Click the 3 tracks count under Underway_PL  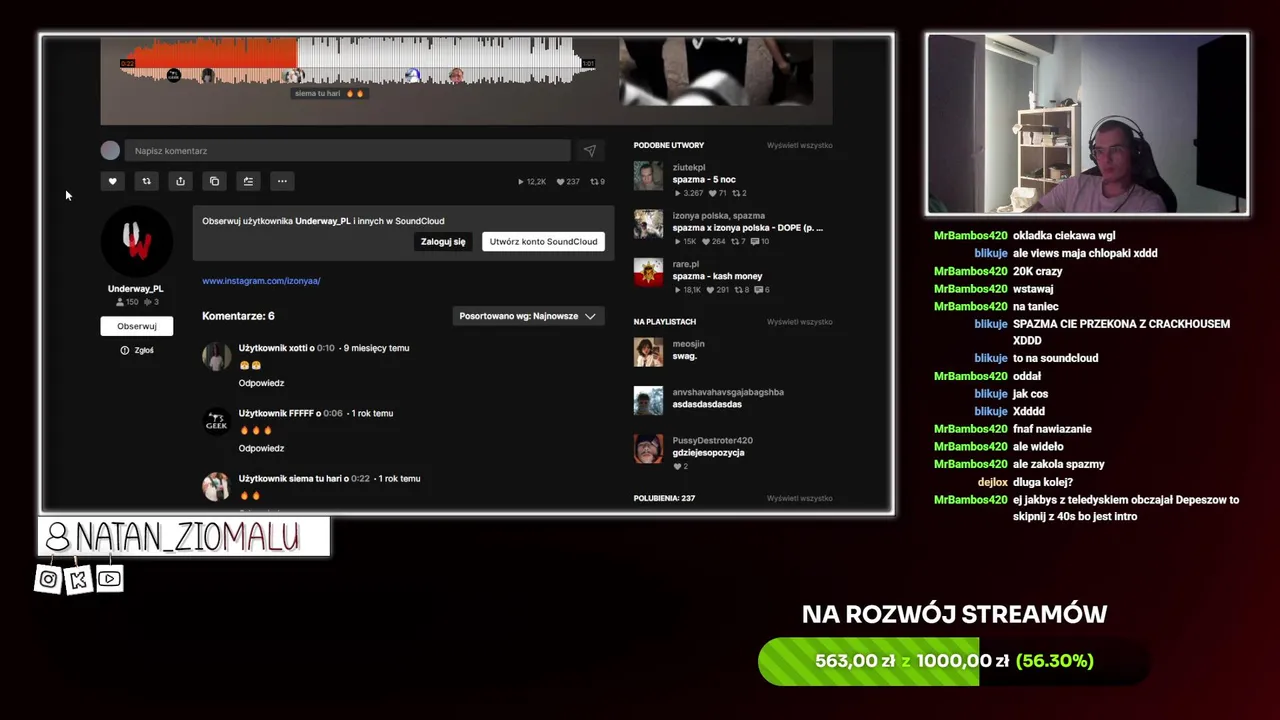152,302
